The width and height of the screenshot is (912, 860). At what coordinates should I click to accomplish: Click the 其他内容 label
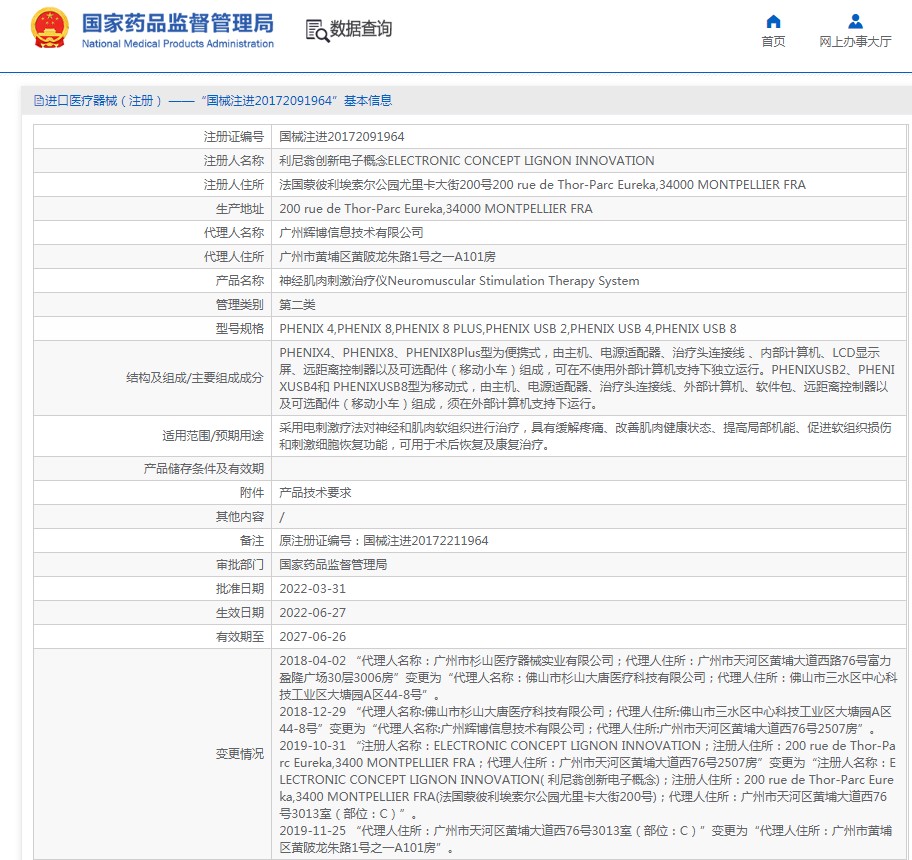pos(240,517)
